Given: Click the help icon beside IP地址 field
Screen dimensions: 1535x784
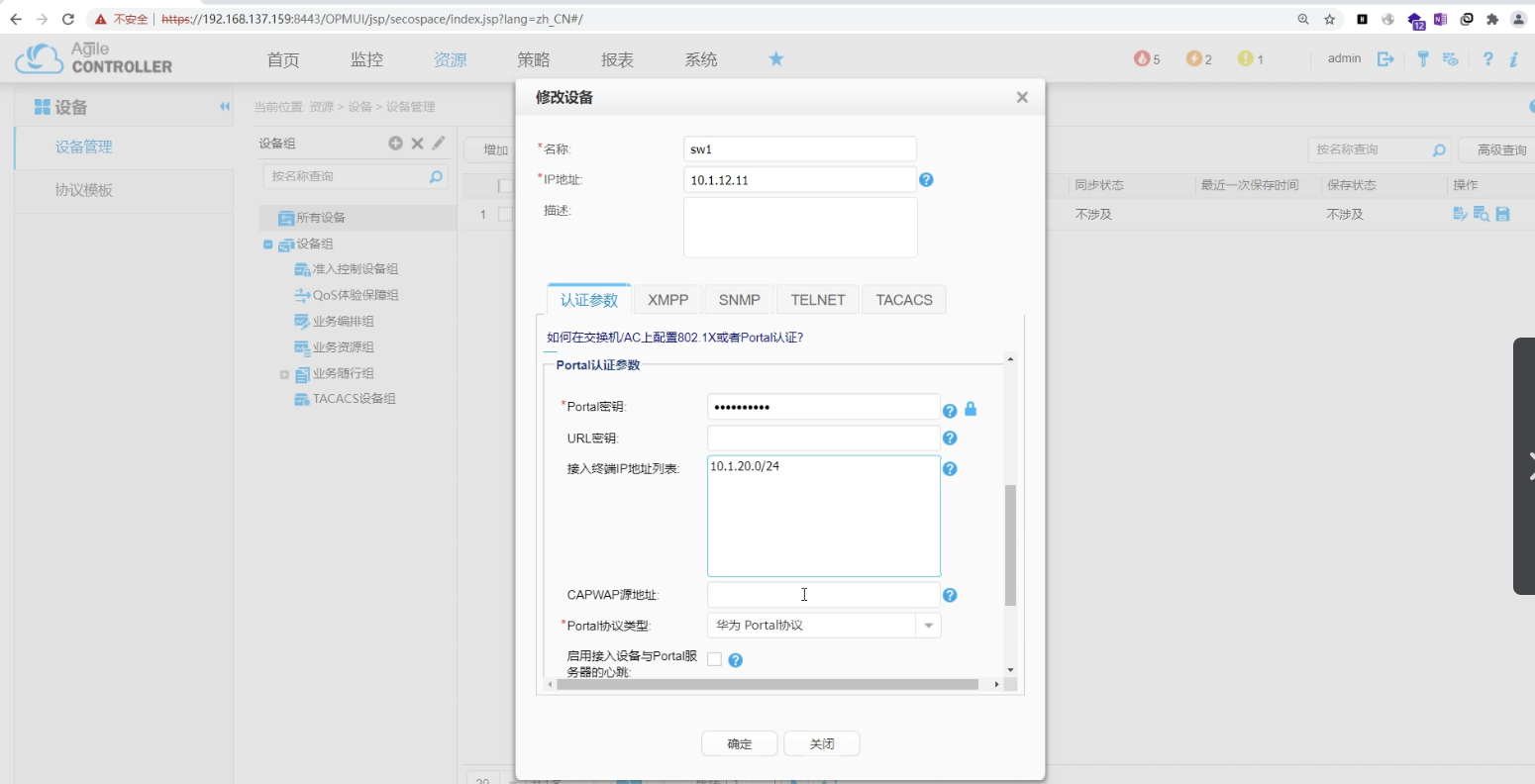Looking at the screenshot, I should click(x=926, y=179).
